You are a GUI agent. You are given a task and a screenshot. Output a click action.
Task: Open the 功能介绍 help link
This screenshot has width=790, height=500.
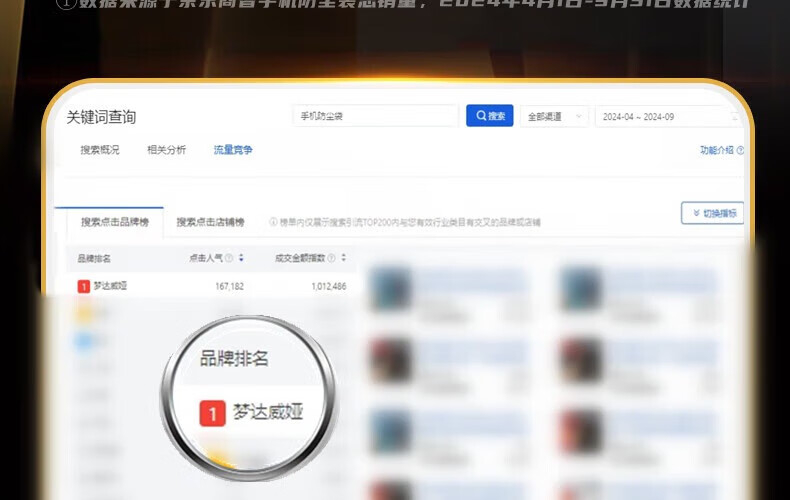coord(716,150)
